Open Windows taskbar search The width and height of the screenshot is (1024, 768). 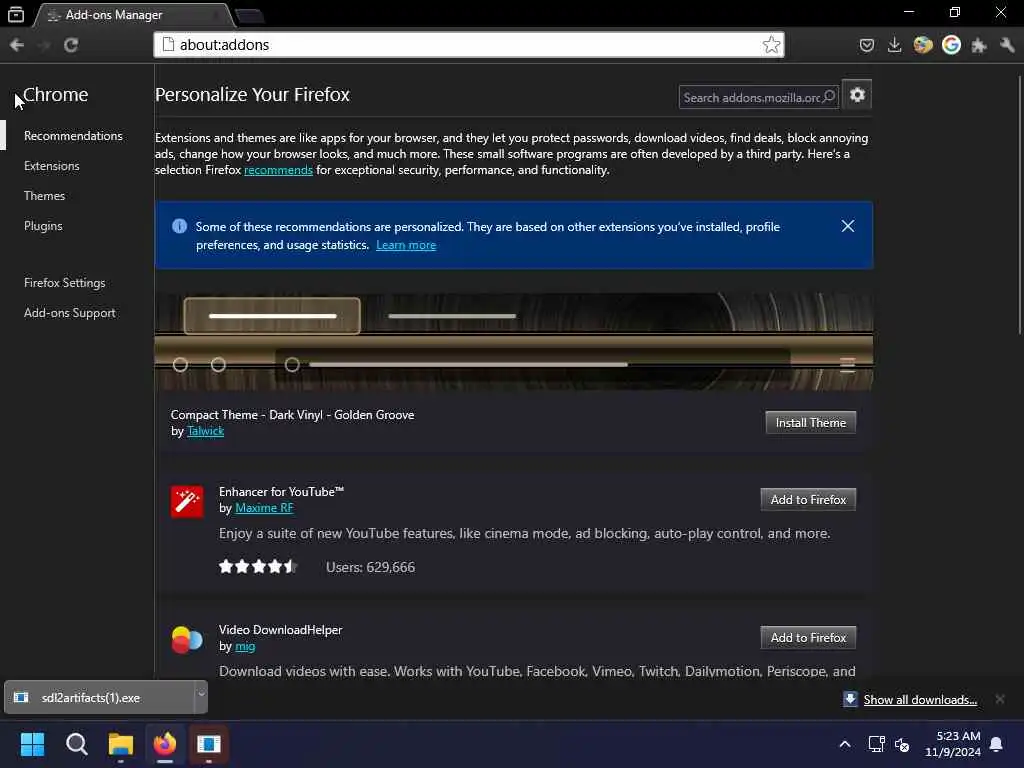point(76,744)
